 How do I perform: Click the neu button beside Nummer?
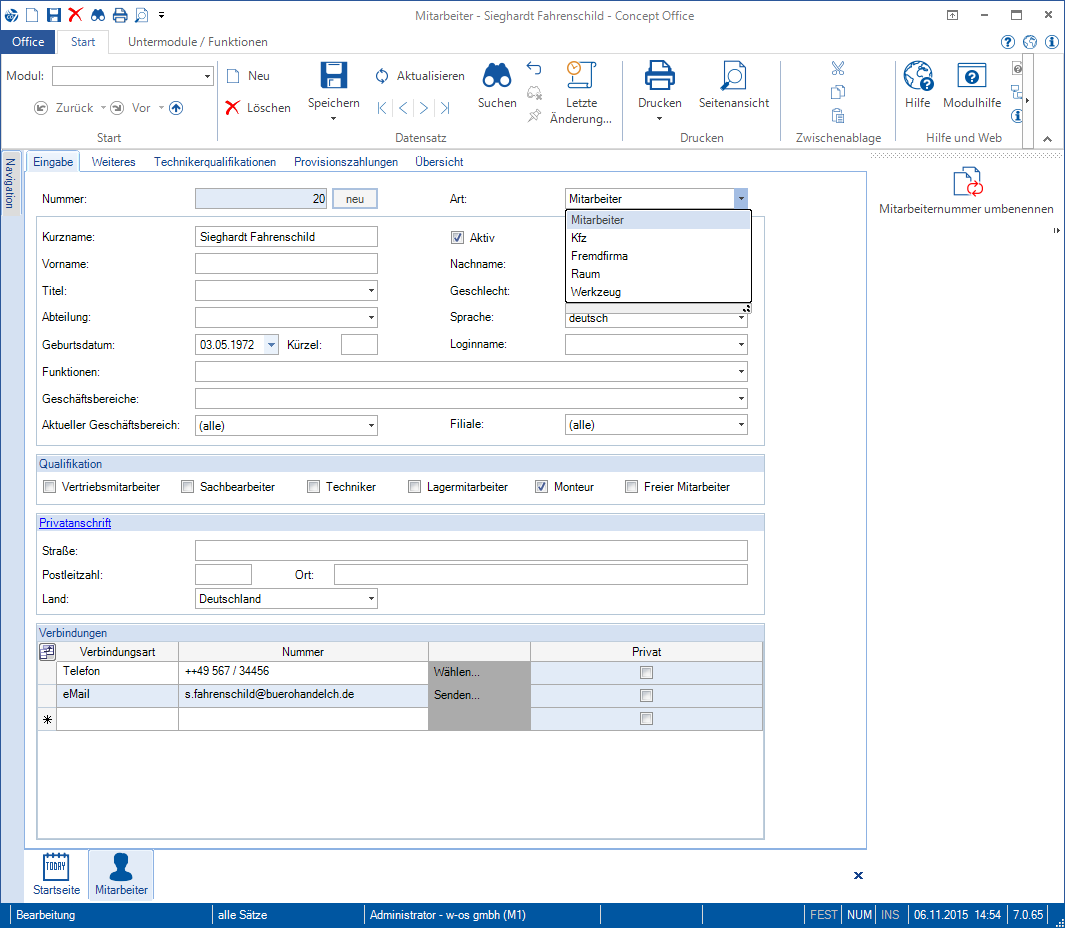[x=354, y=199]
